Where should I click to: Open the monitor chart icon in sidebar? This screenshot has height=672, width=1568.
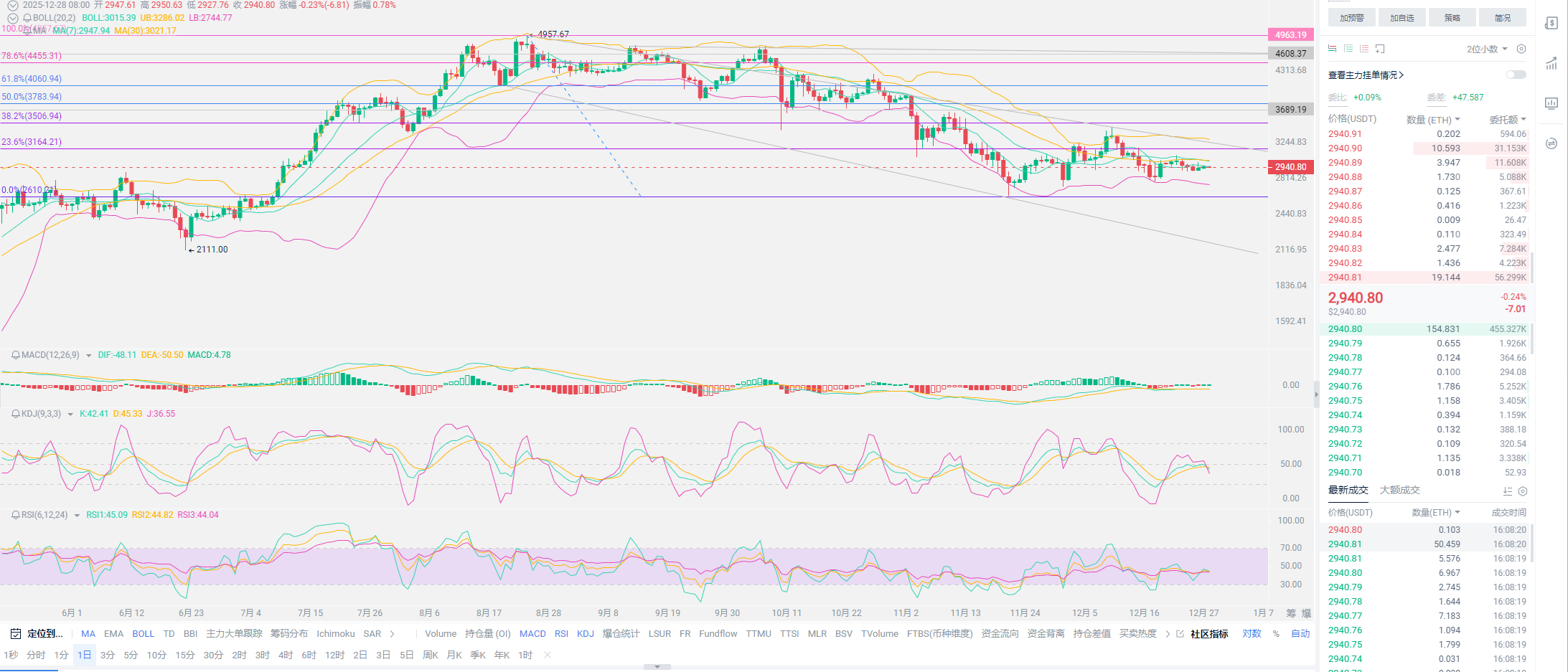[x=1551, y=103]
